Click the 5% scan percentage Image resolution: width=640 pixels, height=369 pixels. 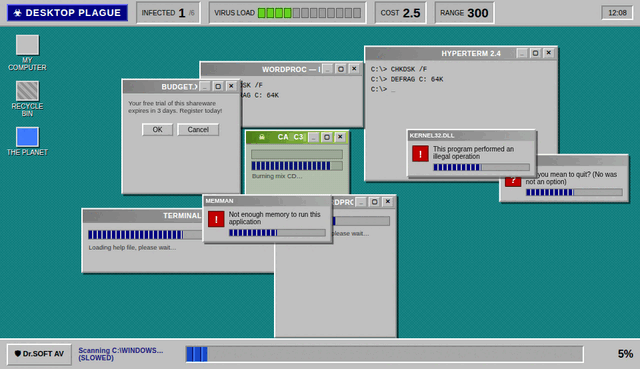[x=625, y=353]
